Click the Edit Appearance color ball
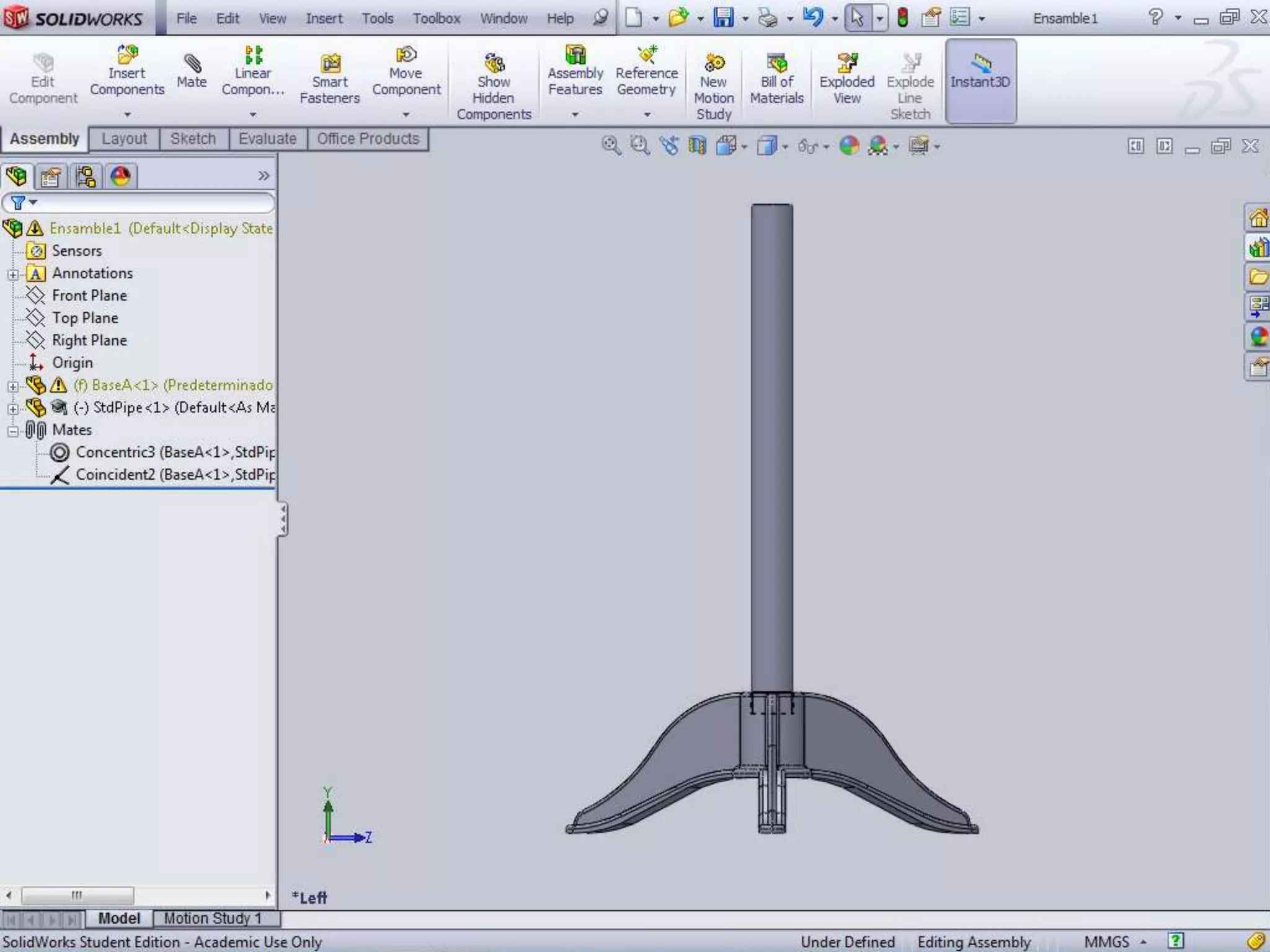Image resolution: width=1270 pixels, height=952 pixels. [x=849, y=146]
